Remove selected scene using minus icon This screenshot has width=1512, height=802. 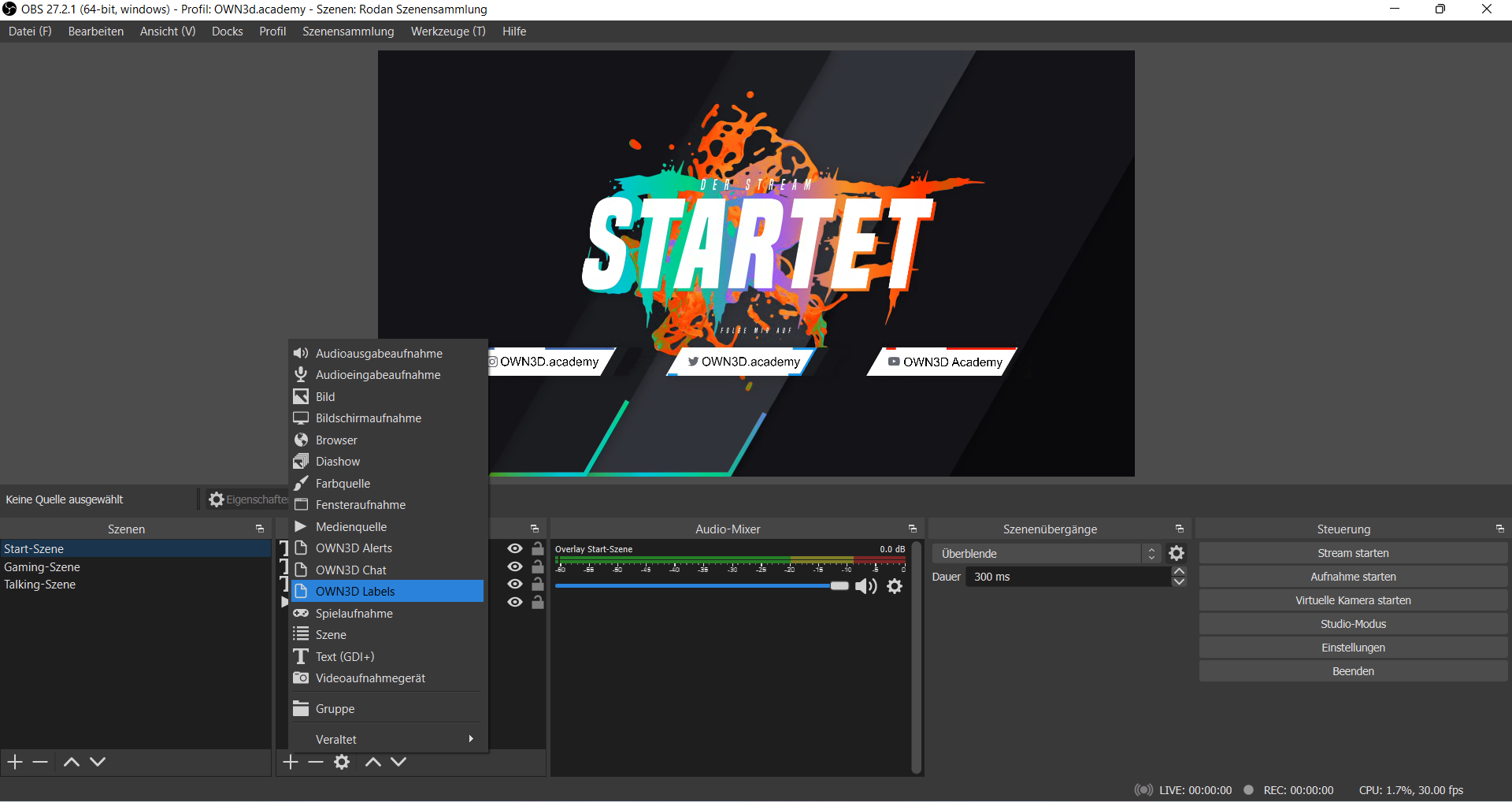[x=41, y=762]
